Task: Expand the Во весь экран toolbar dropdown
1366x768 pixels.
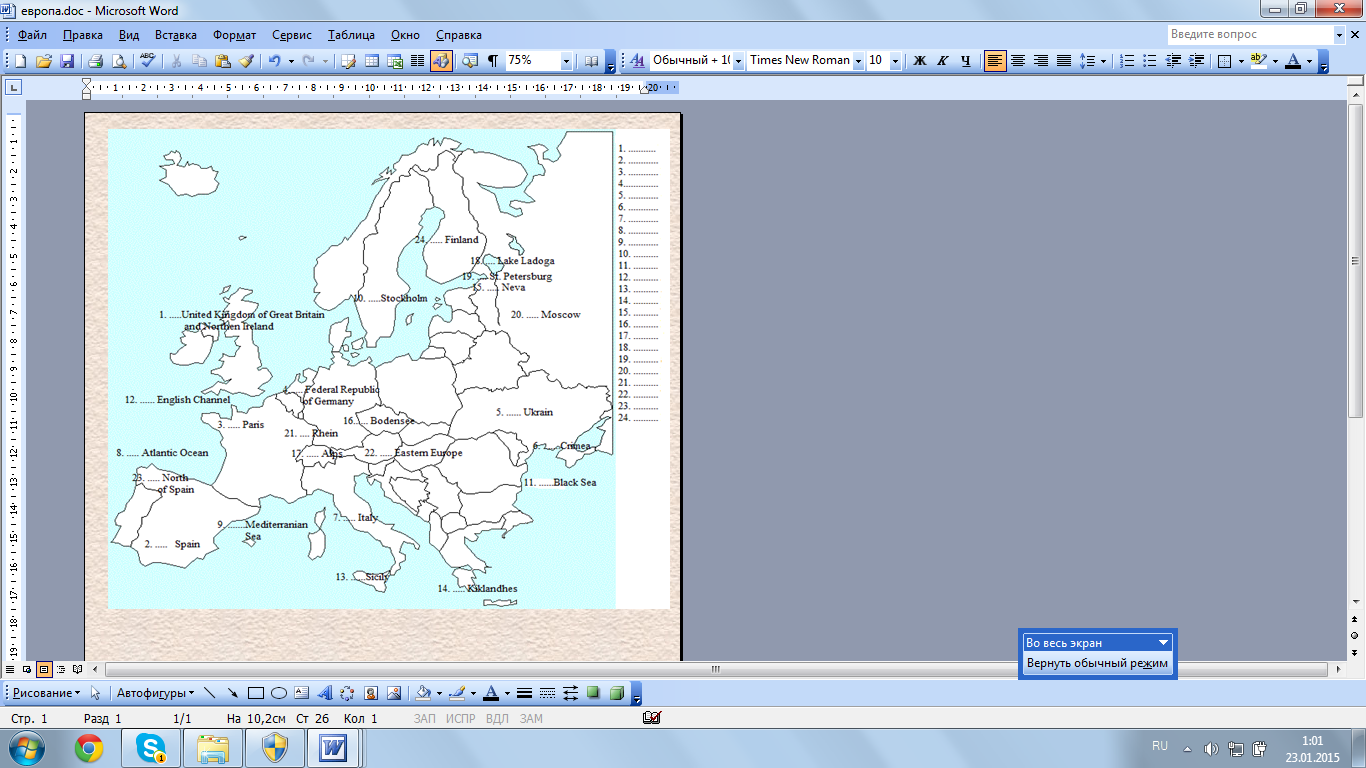Action: (x=1163, y=643)
